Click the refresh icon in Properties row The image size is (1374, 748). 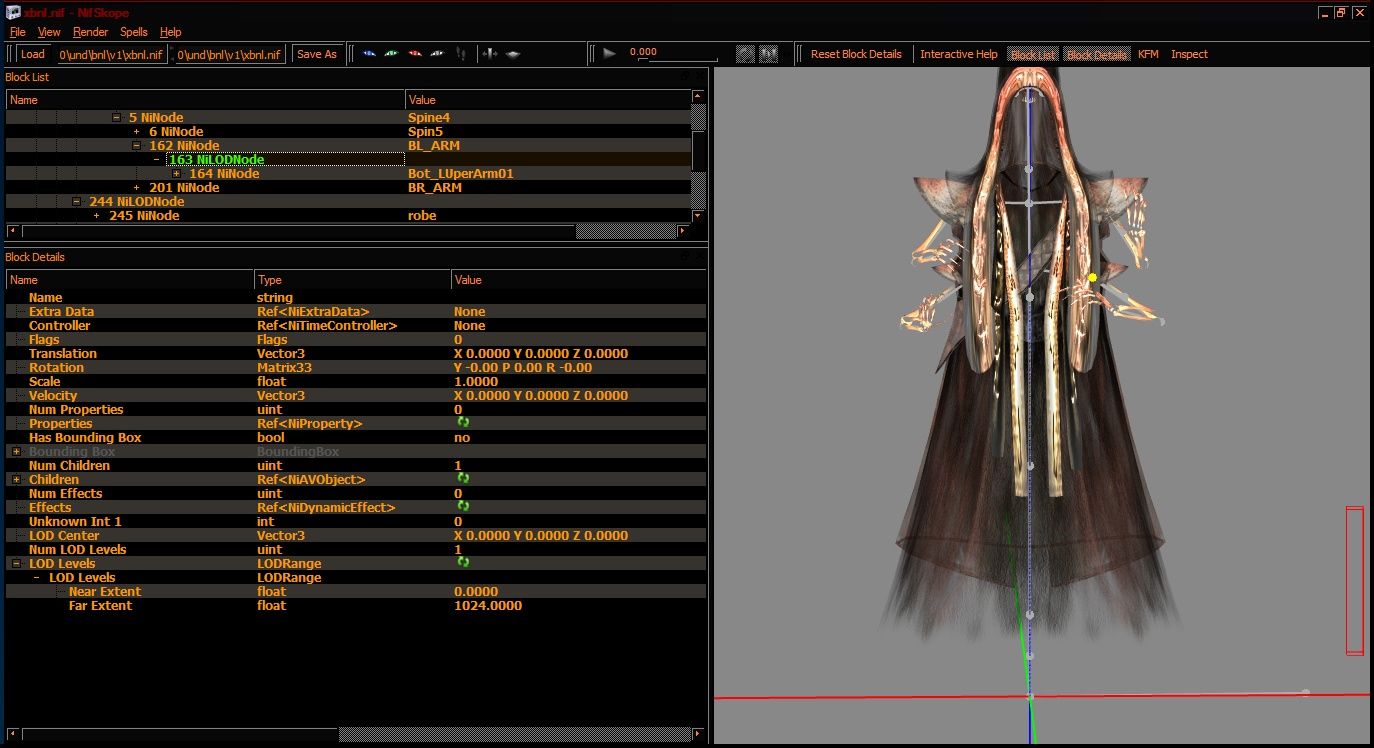point(463,423)
